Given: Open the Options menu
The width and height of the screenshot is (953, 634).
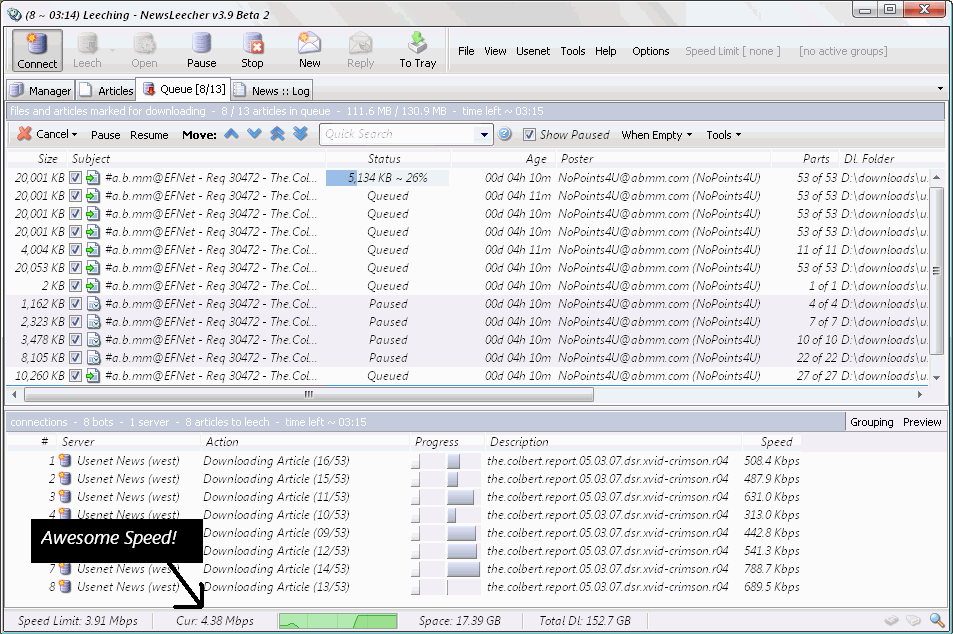Looking at the screenshot, I should tap(650, 51).
